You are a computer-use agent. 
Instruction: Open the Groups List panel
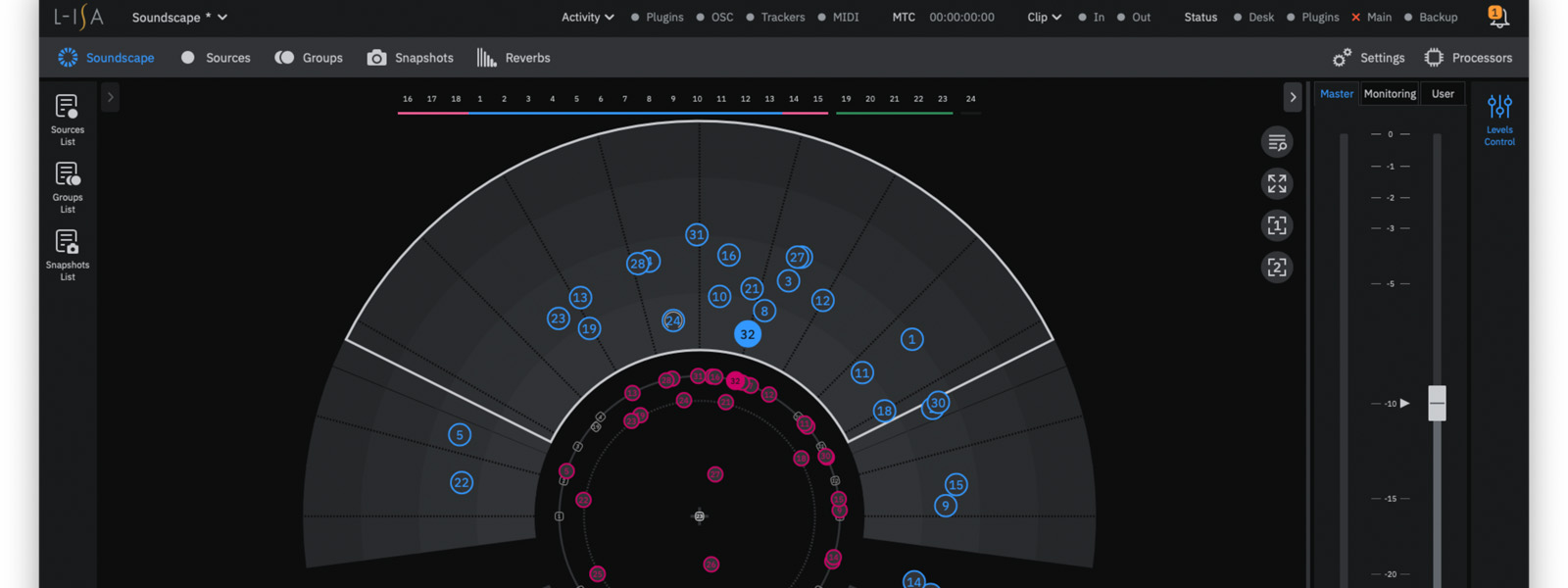point(67,186)
